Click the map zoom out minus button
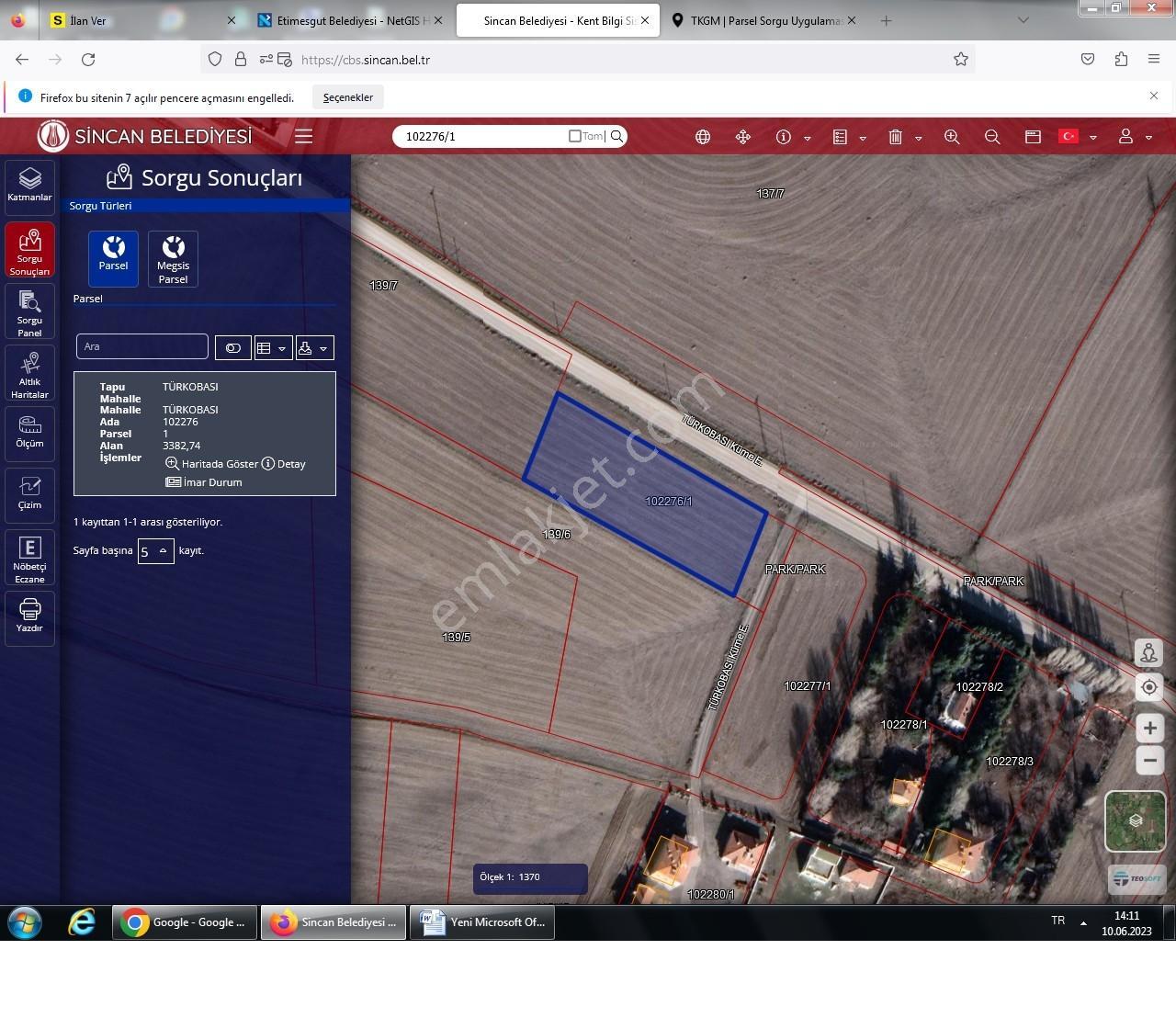The width and height of the screenshot is (1176, 1029). 1149,761
